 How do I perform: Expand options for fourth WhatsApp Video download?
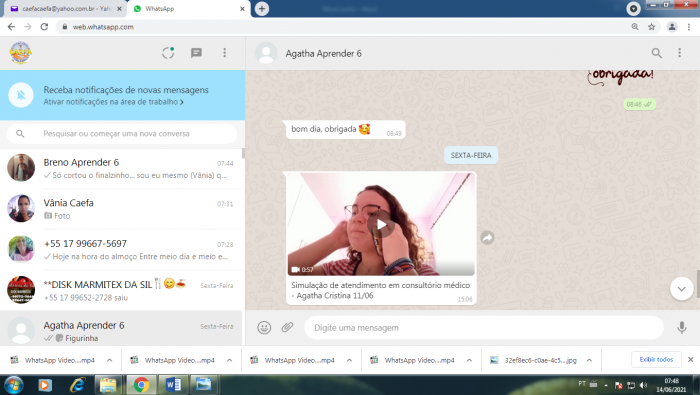pyautogui.click(x=469, y=360)
